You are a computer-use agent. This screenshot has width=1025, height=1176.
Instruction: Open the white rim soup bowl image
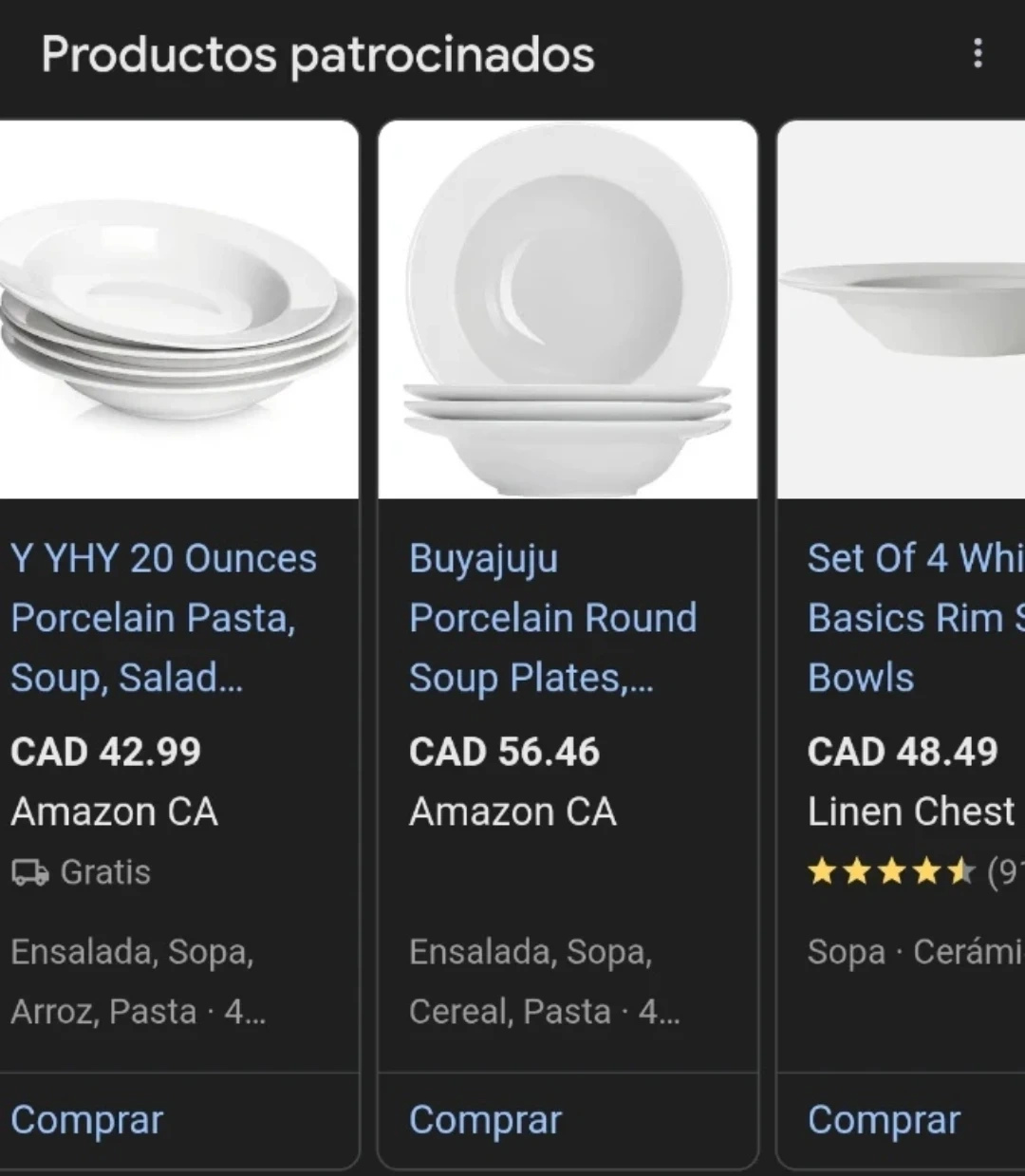tap(902, 309)
